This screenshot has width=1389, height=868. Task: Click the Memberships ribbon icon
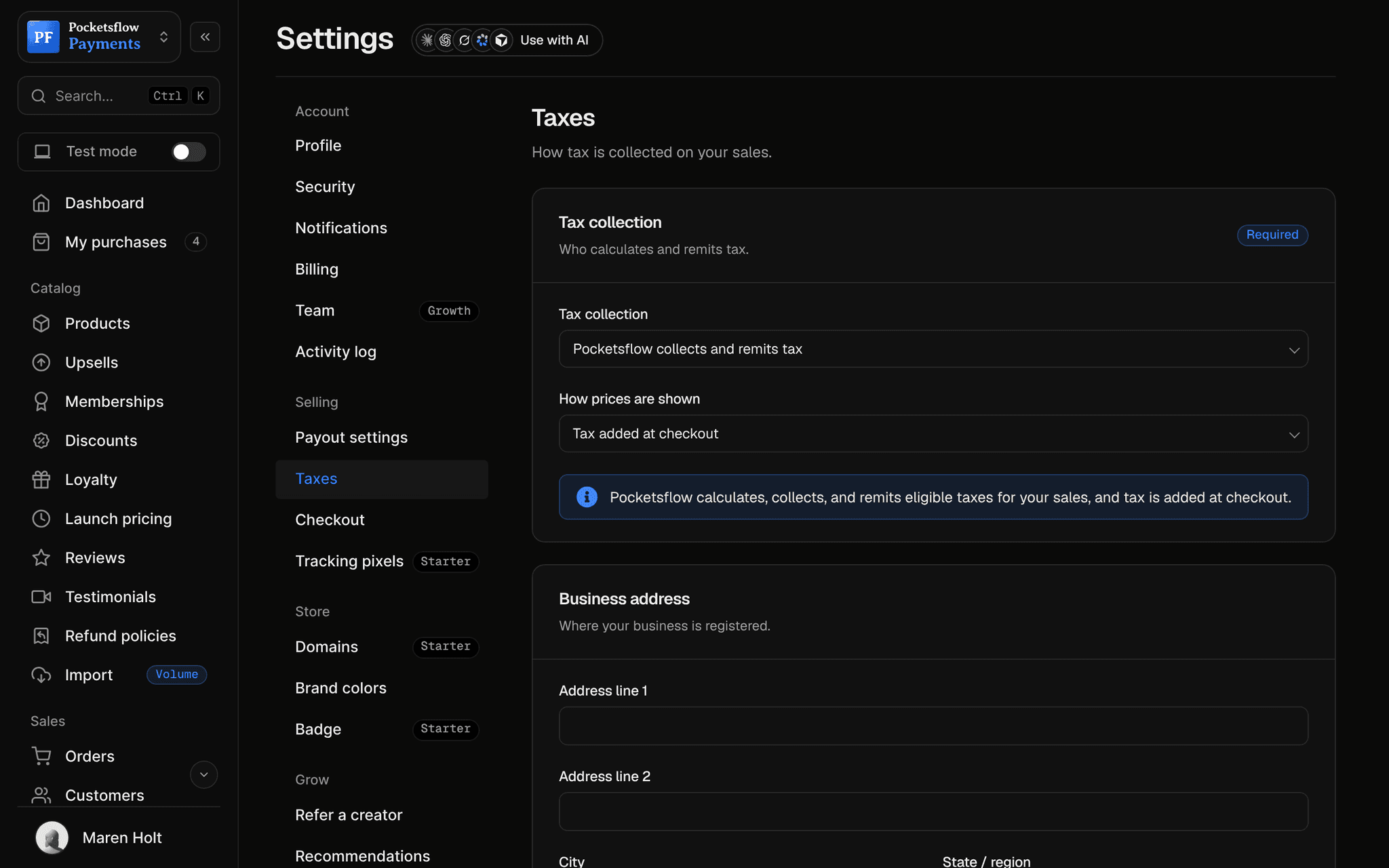point(41,401)
